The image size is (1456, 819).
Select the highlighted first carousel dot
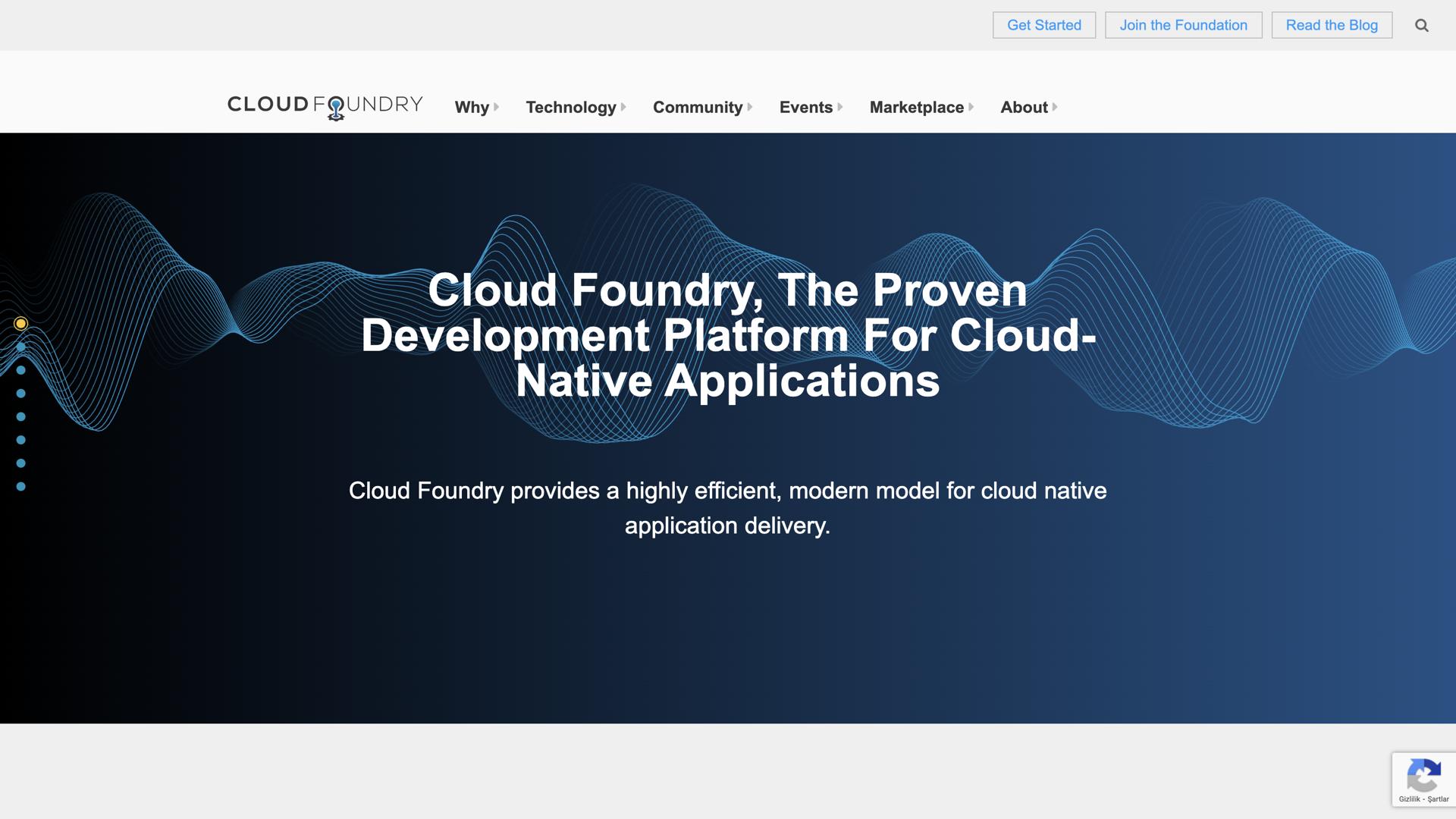tap(21, 323)
